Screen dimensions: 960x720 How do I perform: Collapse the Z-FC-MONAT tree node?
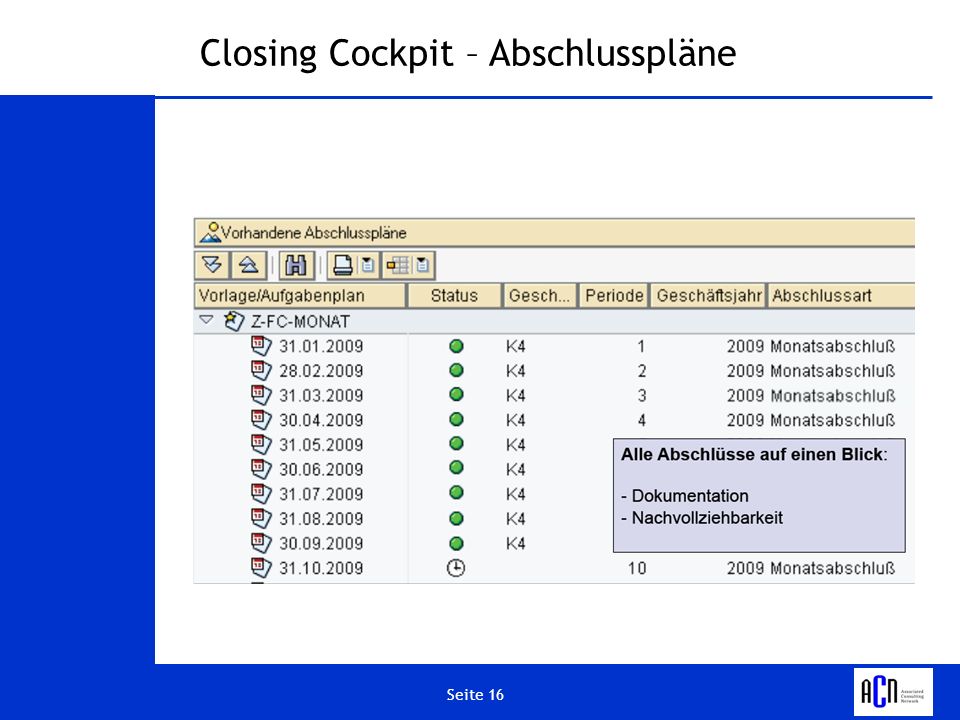(206, 320)
